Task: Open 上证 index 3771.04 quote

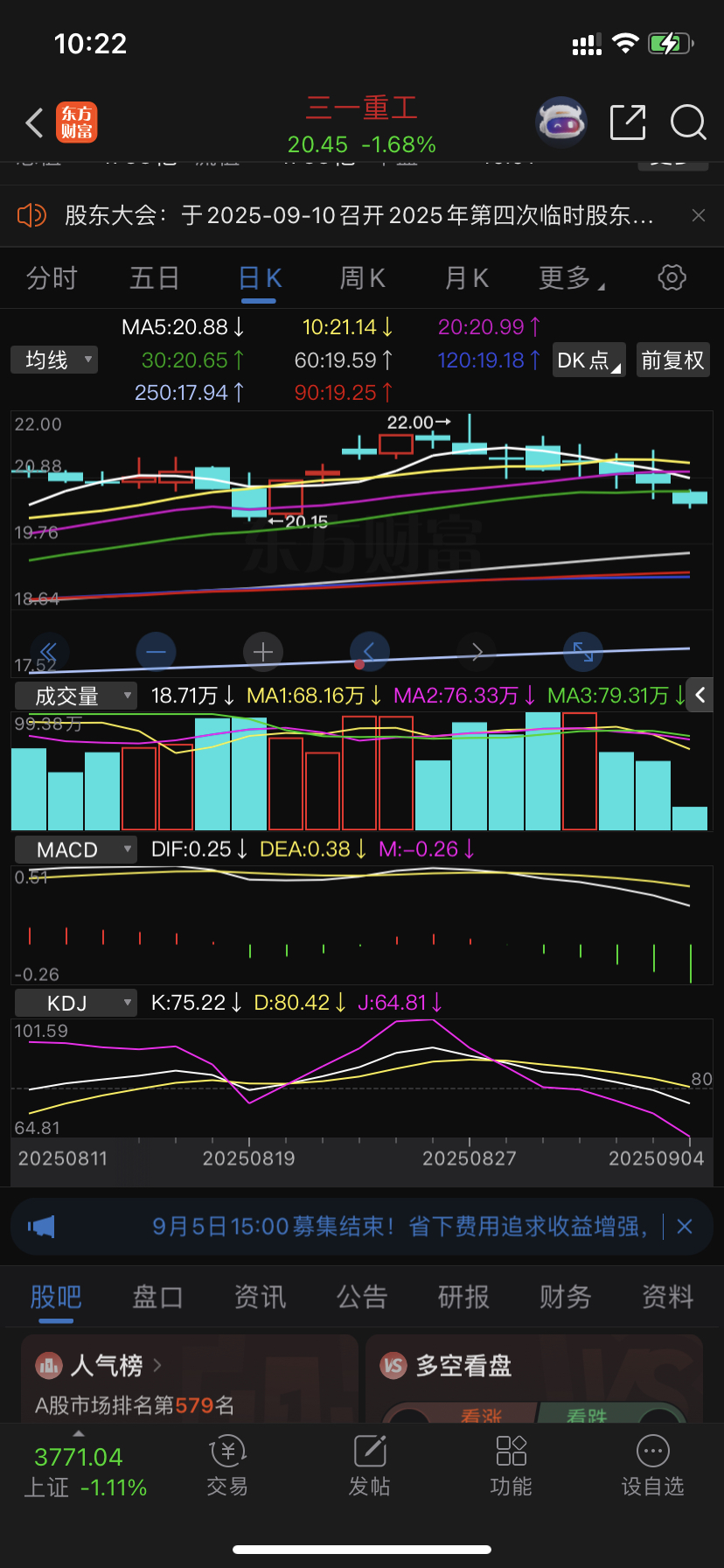Action: coord(85,1472)
